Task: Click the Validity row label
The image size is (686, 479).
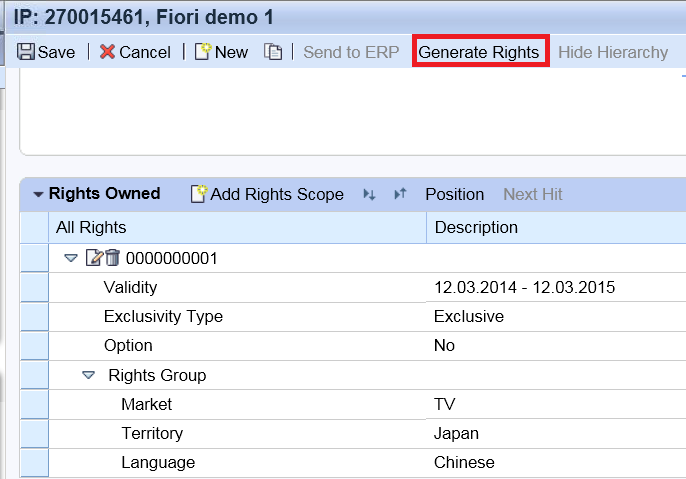Action: (x=130, y=287)
